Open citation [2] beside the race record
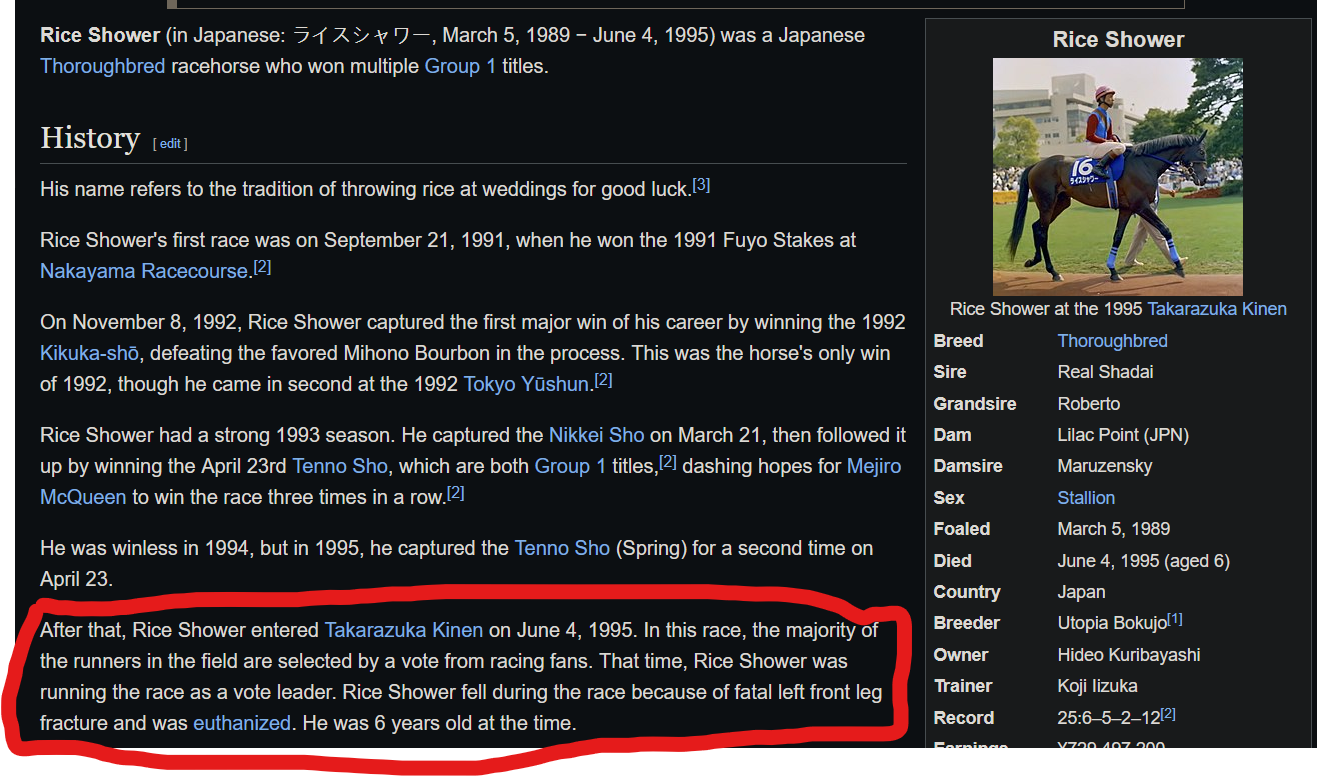This screenshot has width=1317, height=776. coord(1168,714)
